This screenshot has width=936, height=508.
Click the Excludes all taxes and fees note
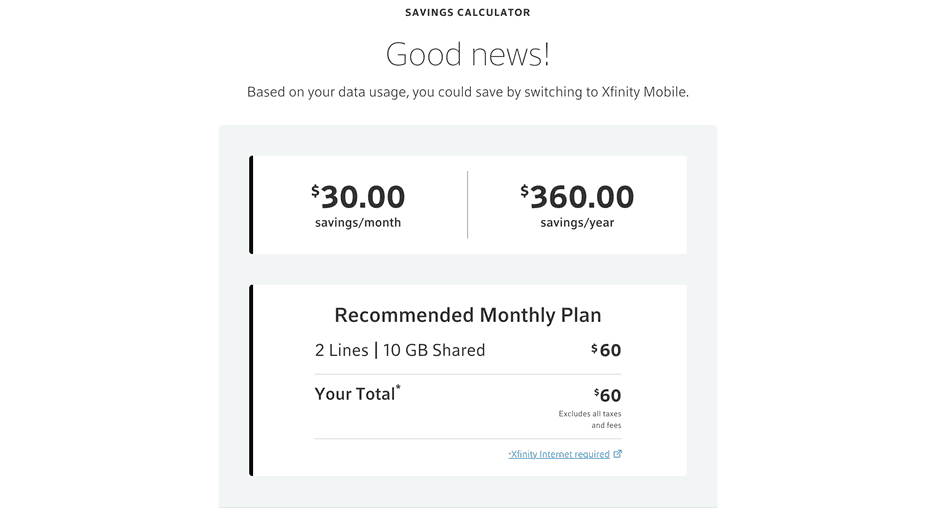coord(590,419)
